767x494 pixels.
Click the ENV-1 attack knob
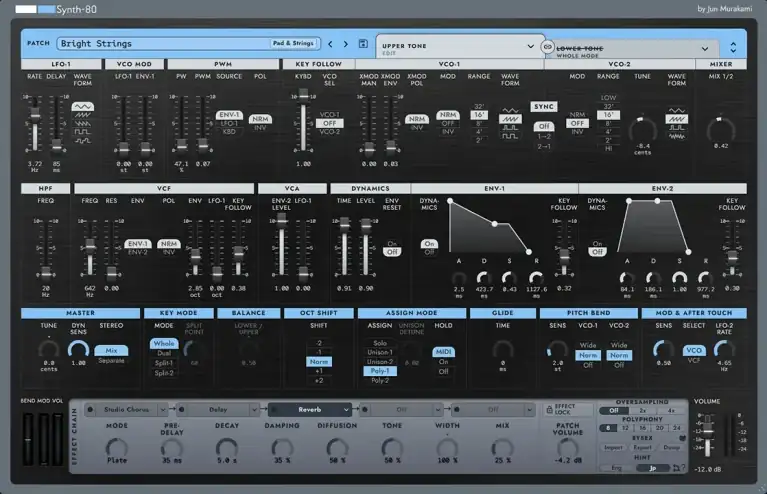[x=458, y=279]
